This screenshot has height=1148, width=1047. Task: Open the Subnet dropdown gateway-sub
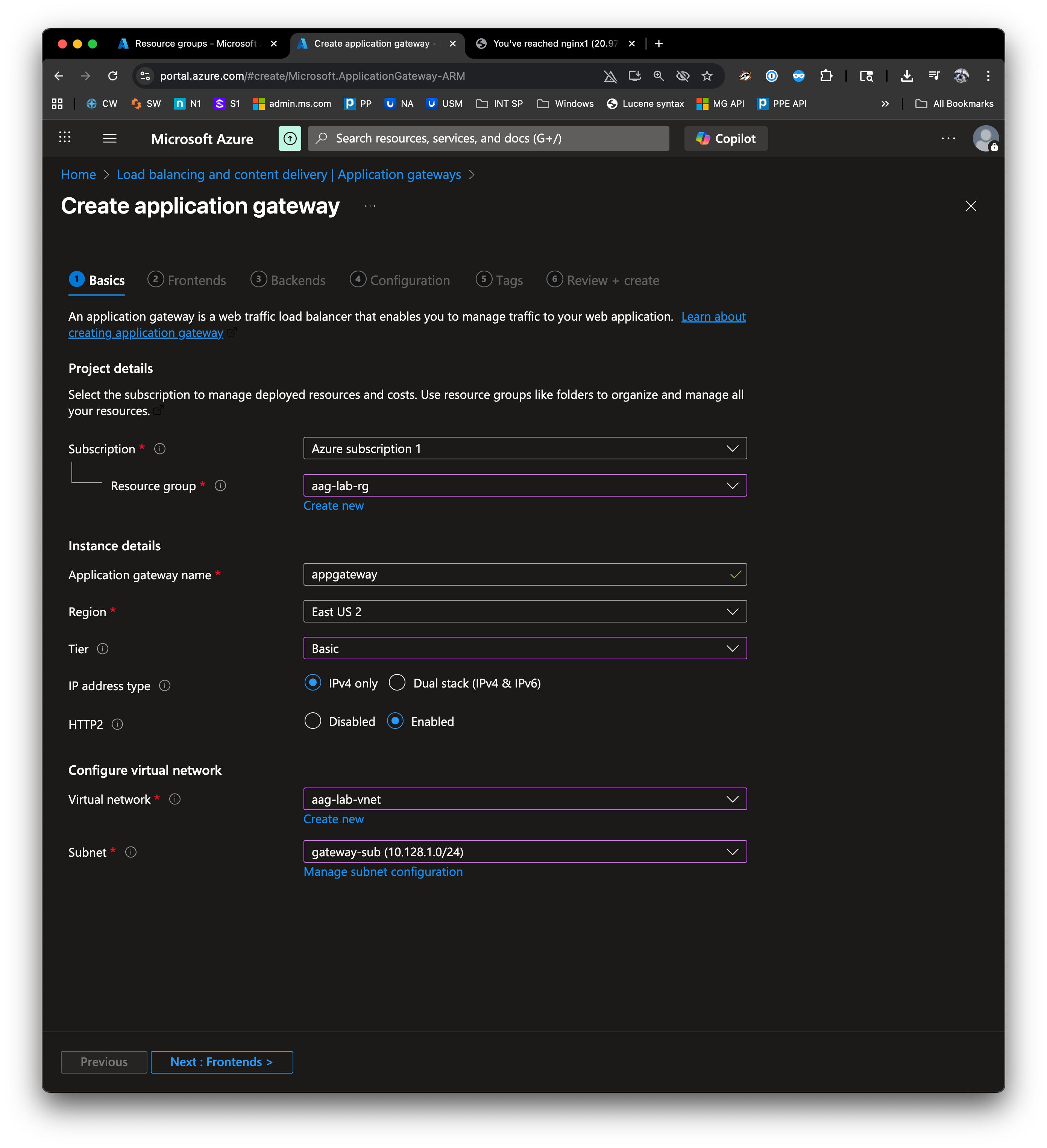(525, 852)
